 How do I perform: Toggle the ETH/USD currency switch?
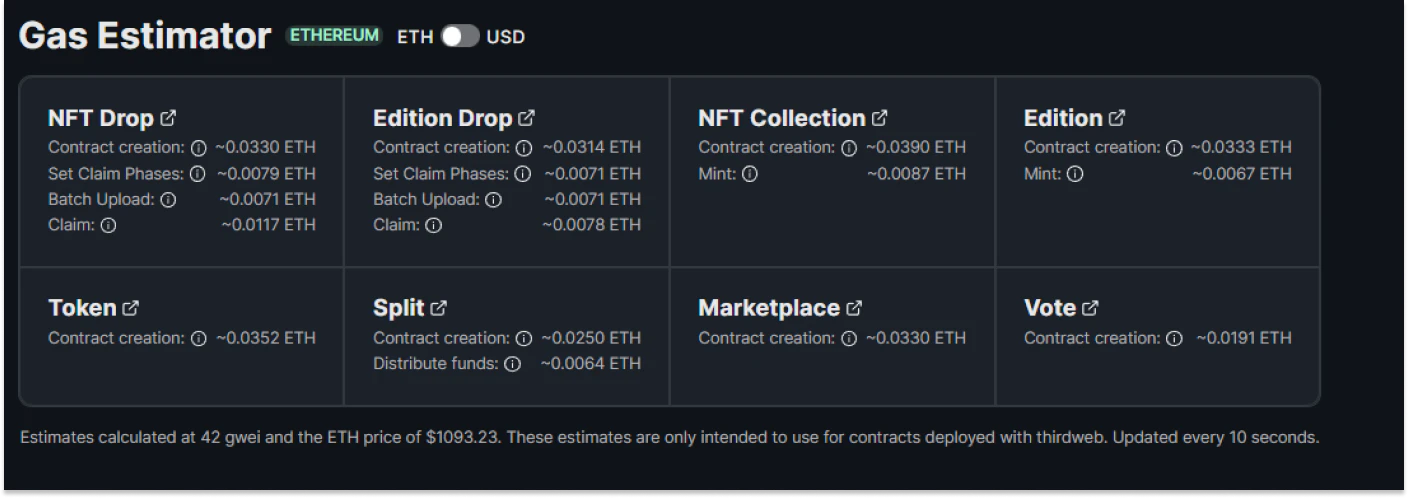point(460,36)
